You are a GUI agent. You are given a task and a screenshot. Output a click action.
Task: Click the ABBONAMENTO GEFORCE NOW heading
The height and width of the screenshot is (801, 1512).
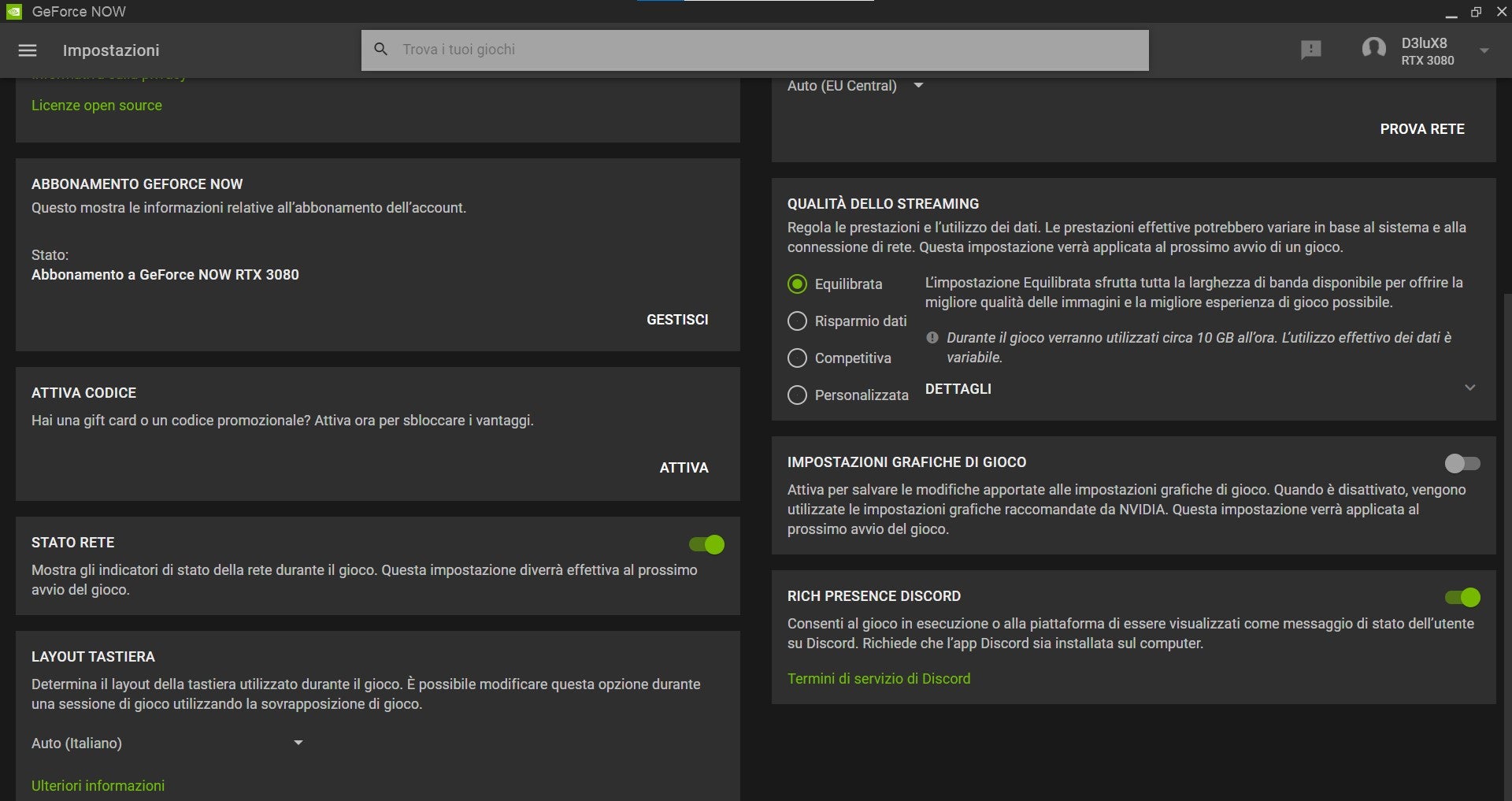(137, 184)
